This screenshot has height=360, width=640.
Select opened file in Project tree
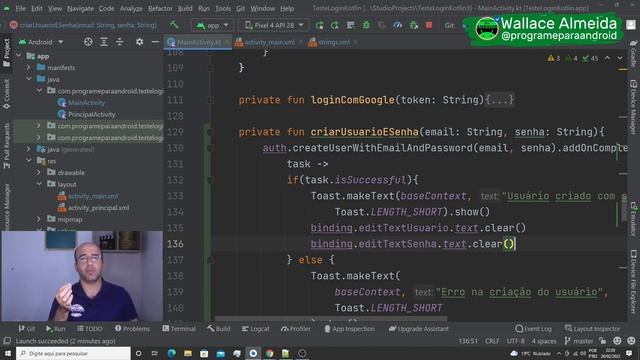[88, 42]
